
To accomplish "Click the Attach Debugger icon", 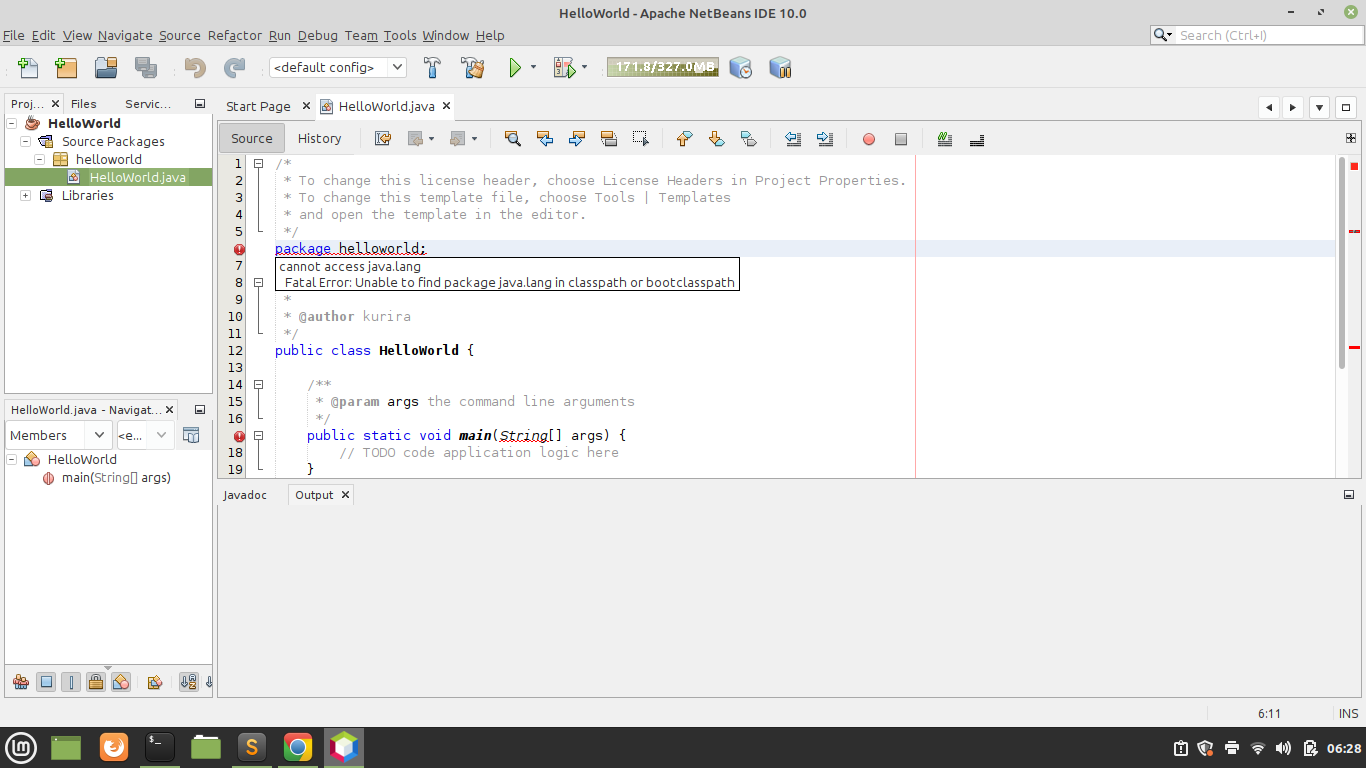I will 780,68.
